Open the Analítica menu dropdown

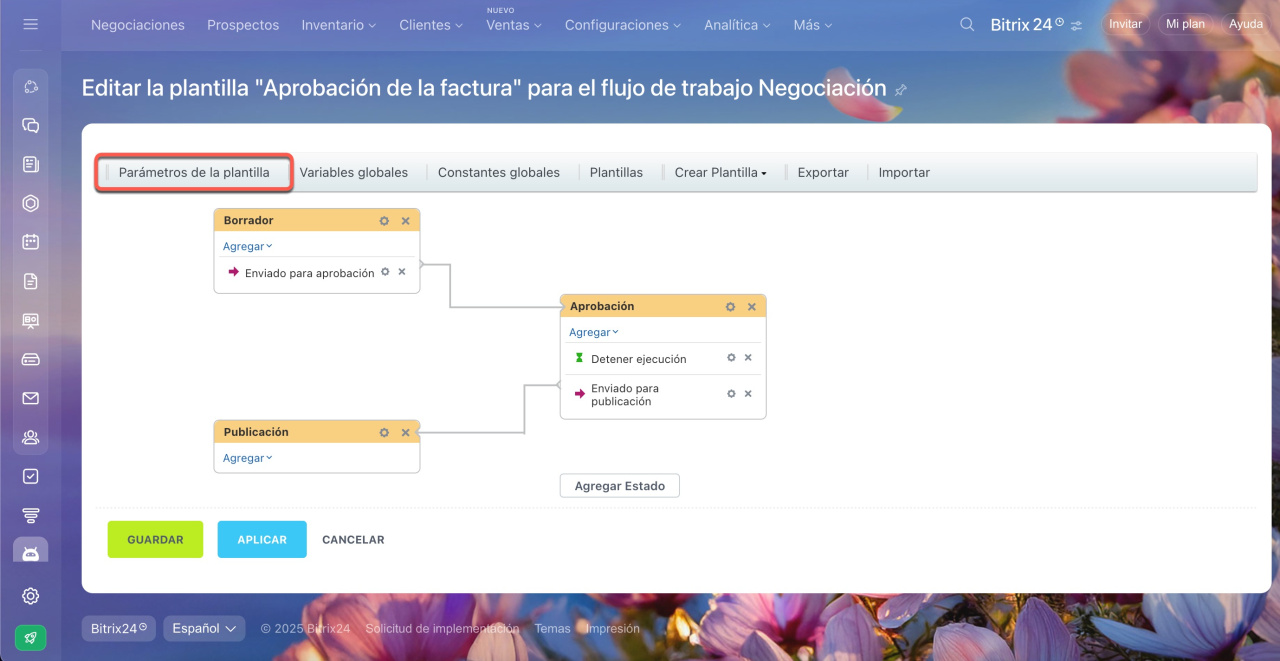tap(737, 25)
